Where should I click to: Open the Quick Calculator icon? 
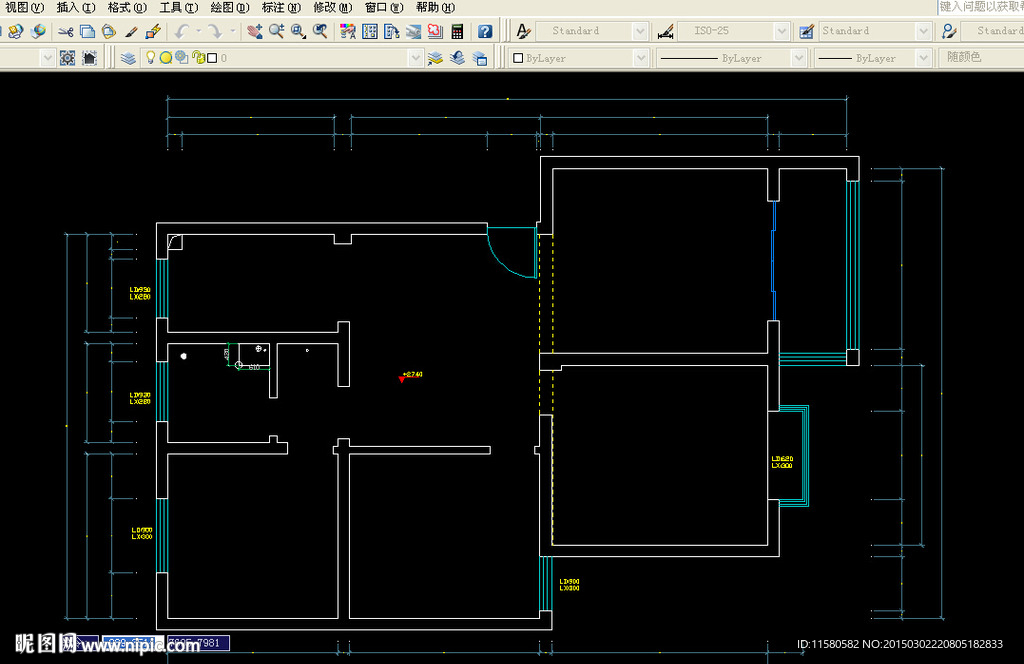(457, 32)
